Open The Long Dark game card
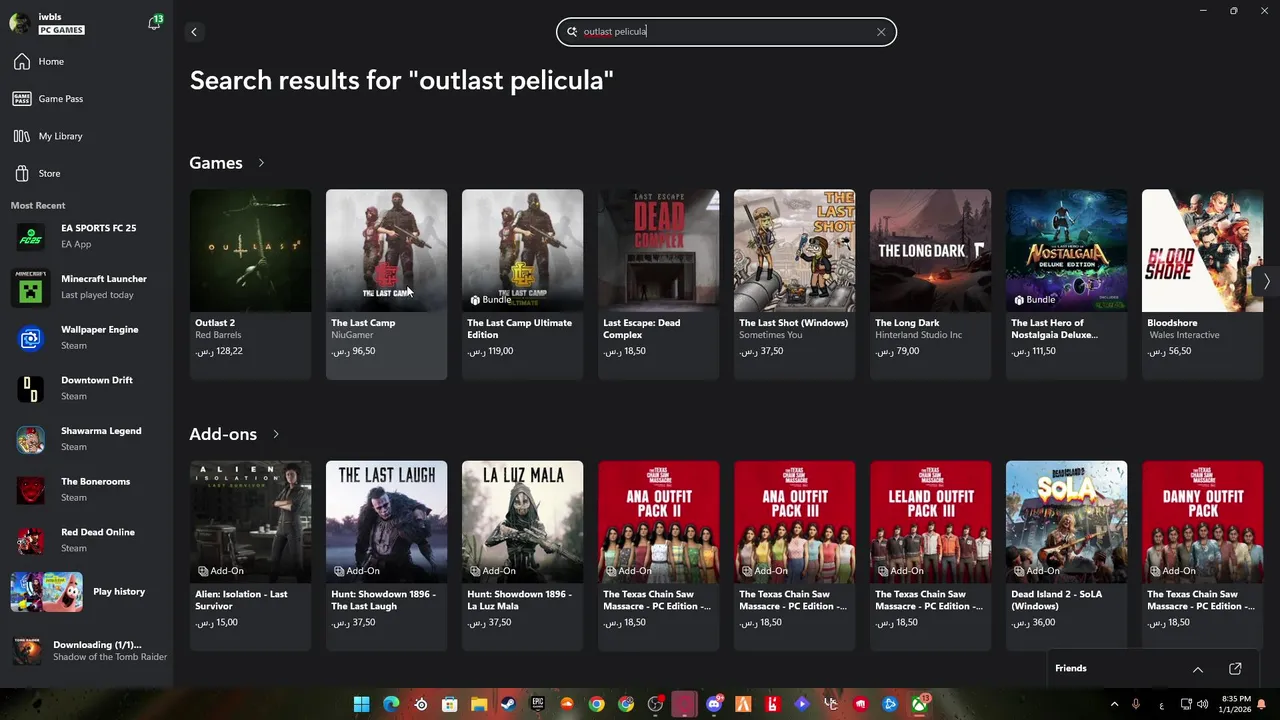The height and width of the screenshot is (720, 1280). (x=930, y=285)
